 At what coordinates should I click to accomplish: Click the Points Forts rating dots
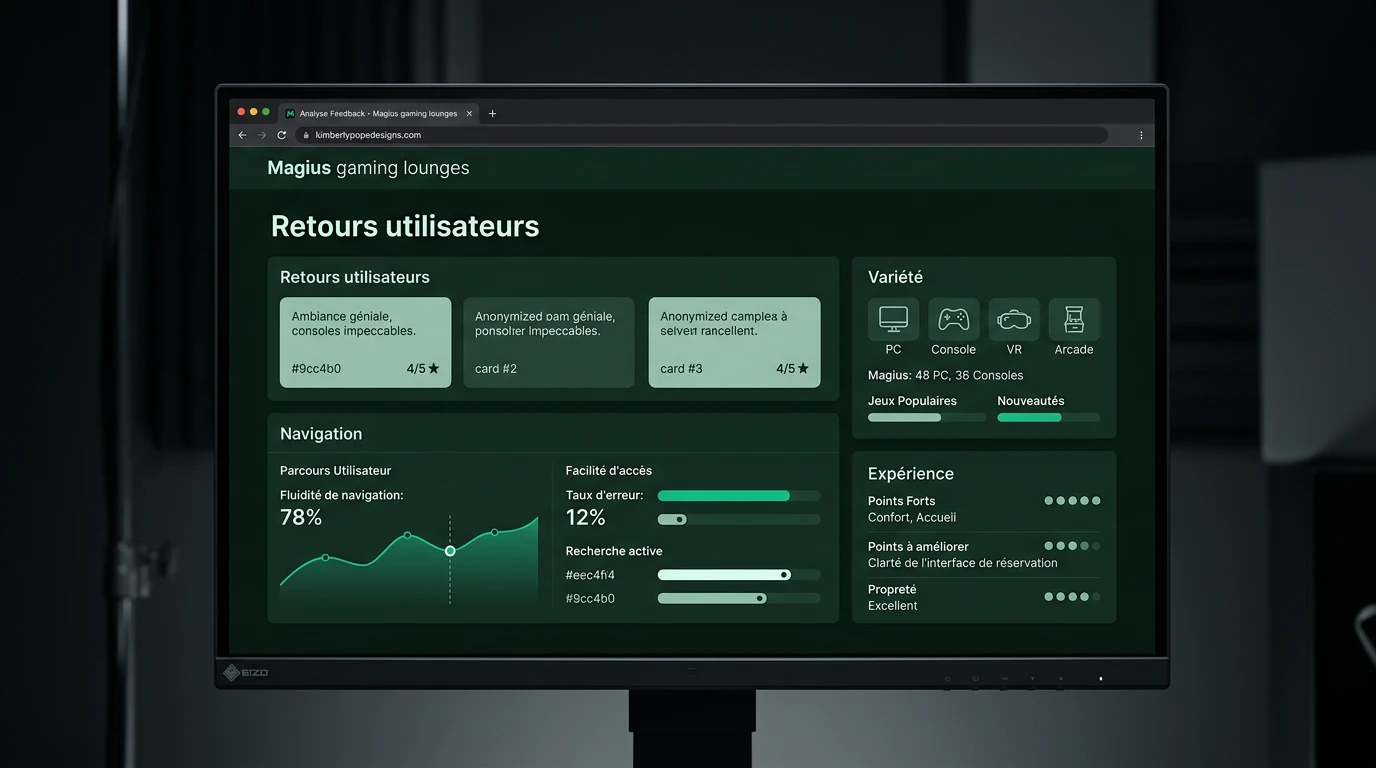point(1072,501)
